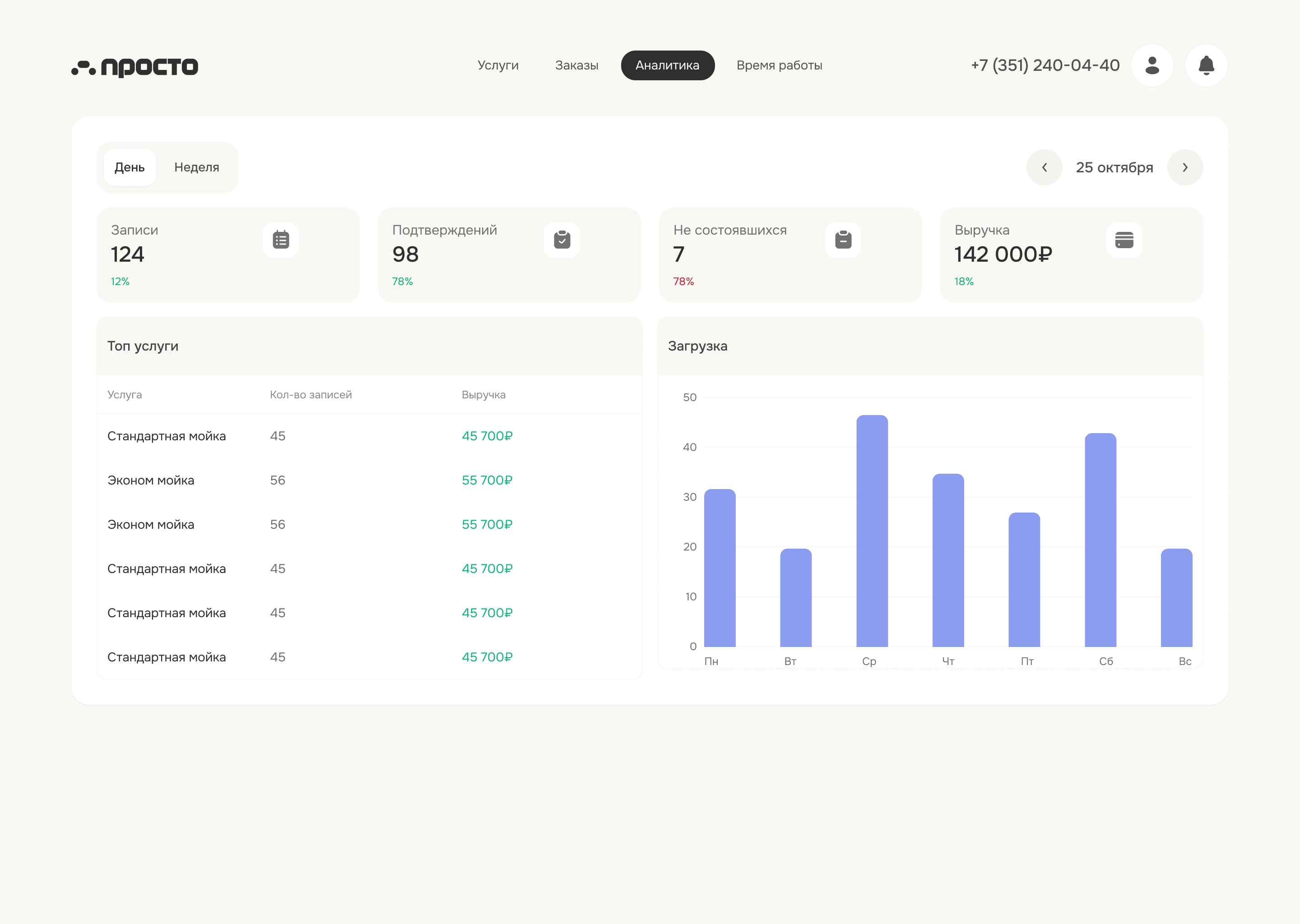
Task: Call the phone number +7 (351) 240-04-40
Action: [x=1045, y=65]
